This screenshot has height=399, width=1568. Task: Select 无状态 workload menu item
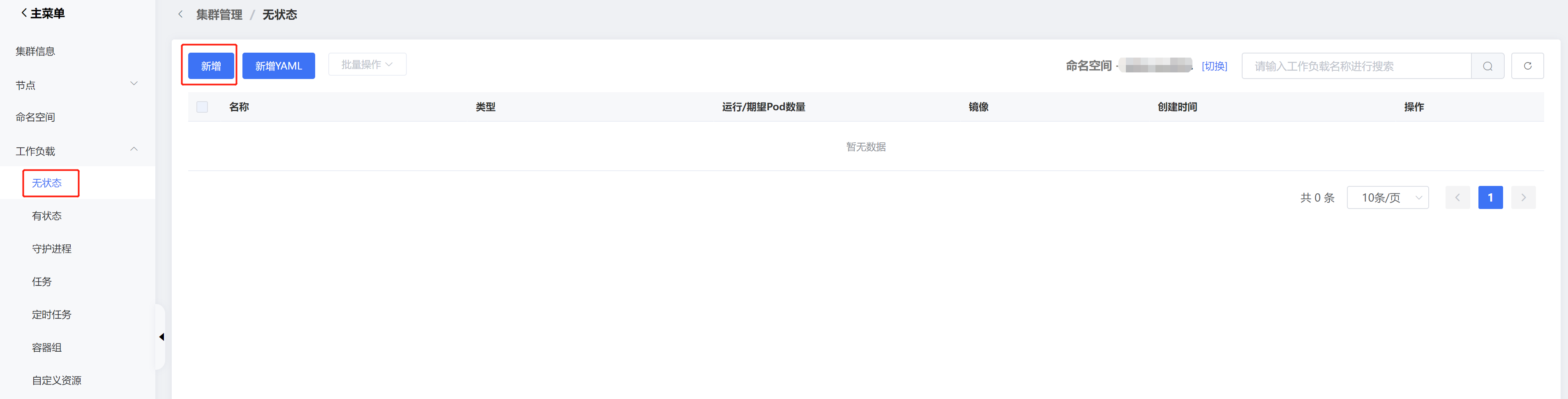point(47,183)
